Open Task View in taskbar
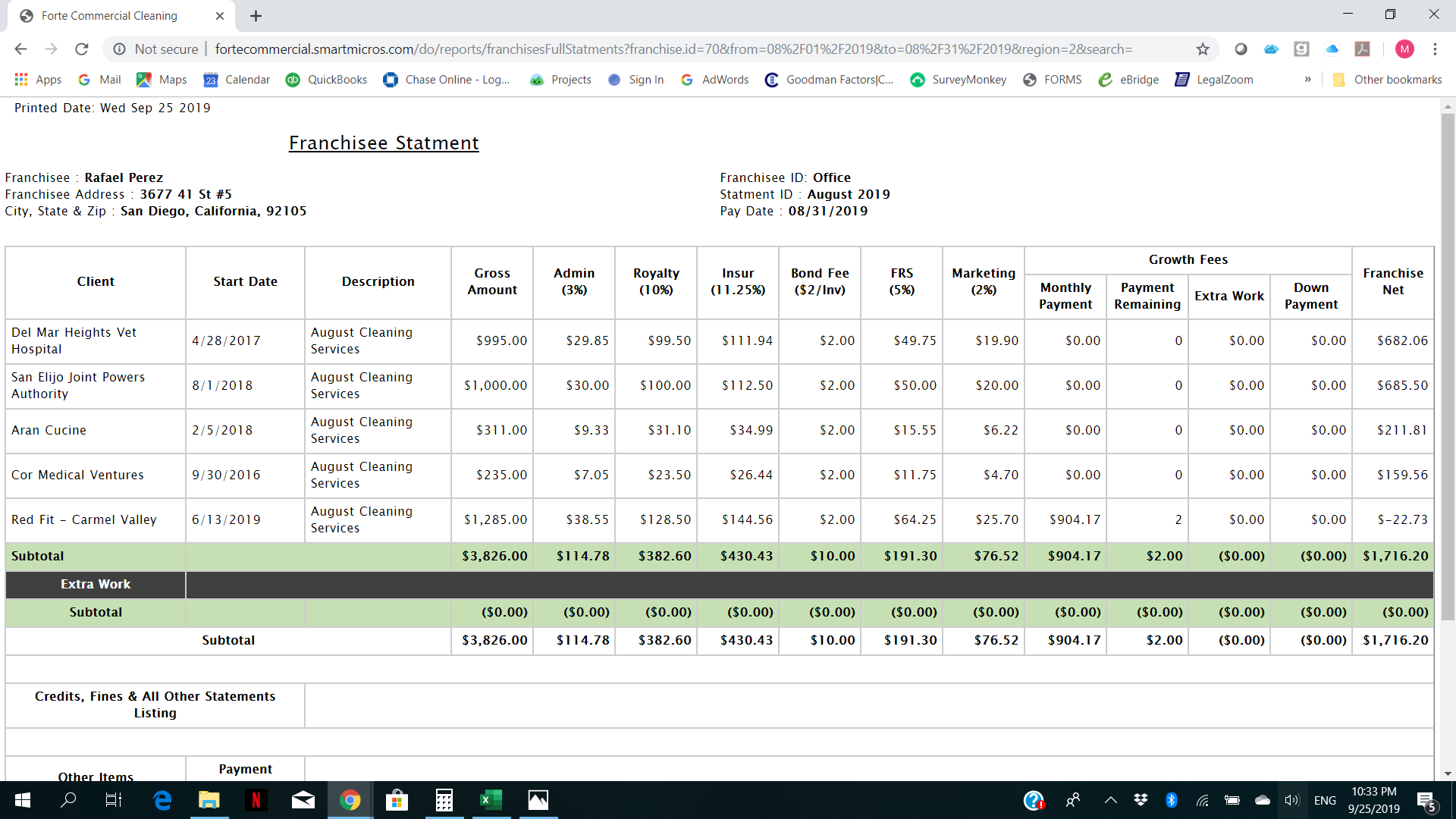This screenshot has height=819, width=1456. click(114, 800)
